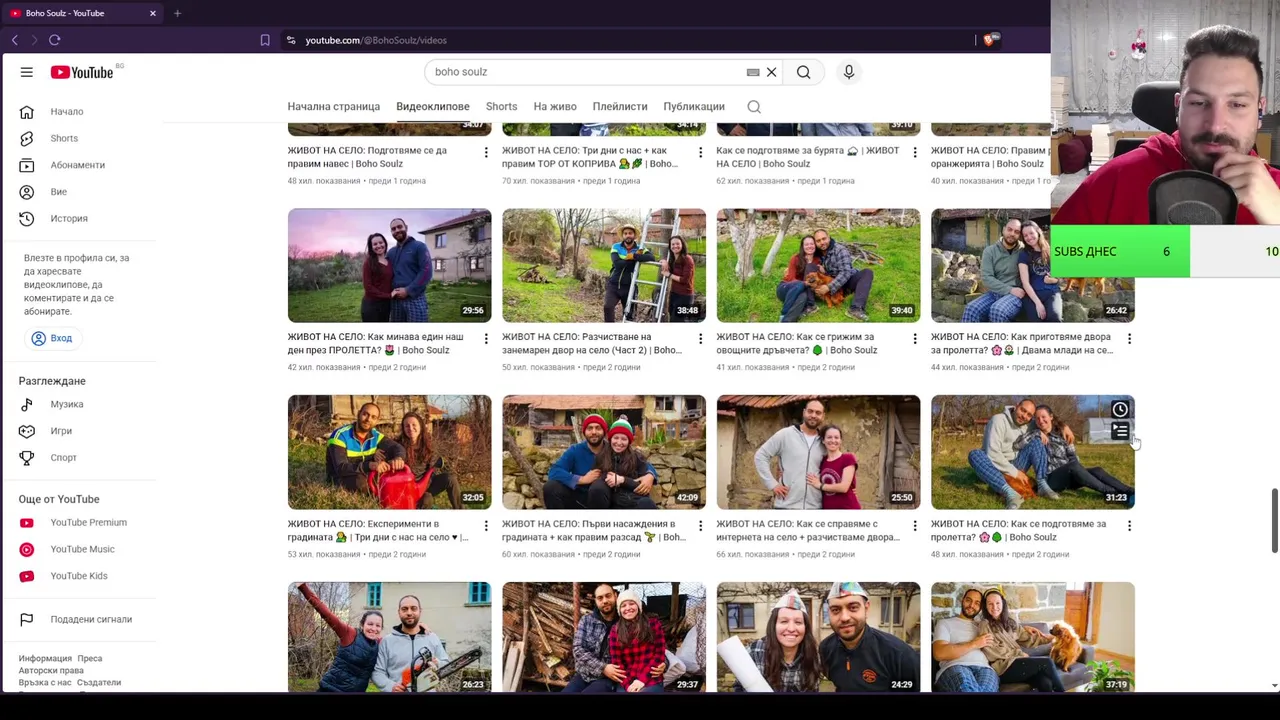Switch to Плейлисти tab
The width and height of the screenshot is (1280, 720).
tap(620, 106)
